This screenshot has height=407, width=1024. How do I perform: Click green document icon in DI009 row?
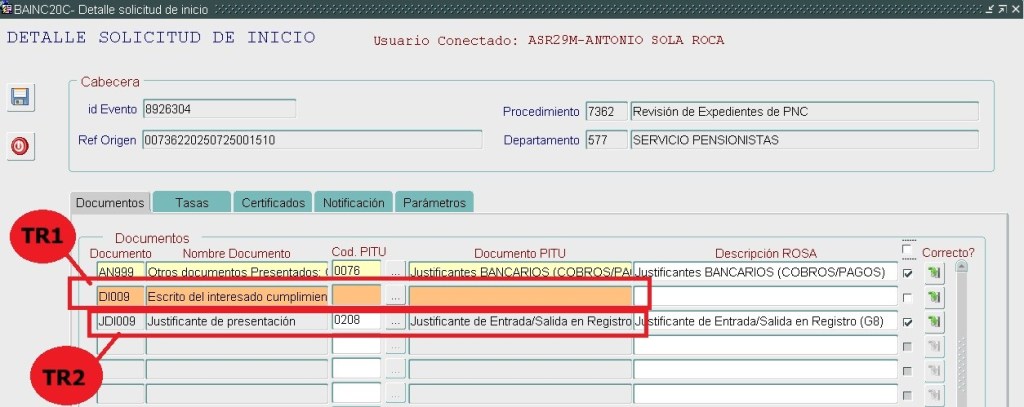[934, 297]
